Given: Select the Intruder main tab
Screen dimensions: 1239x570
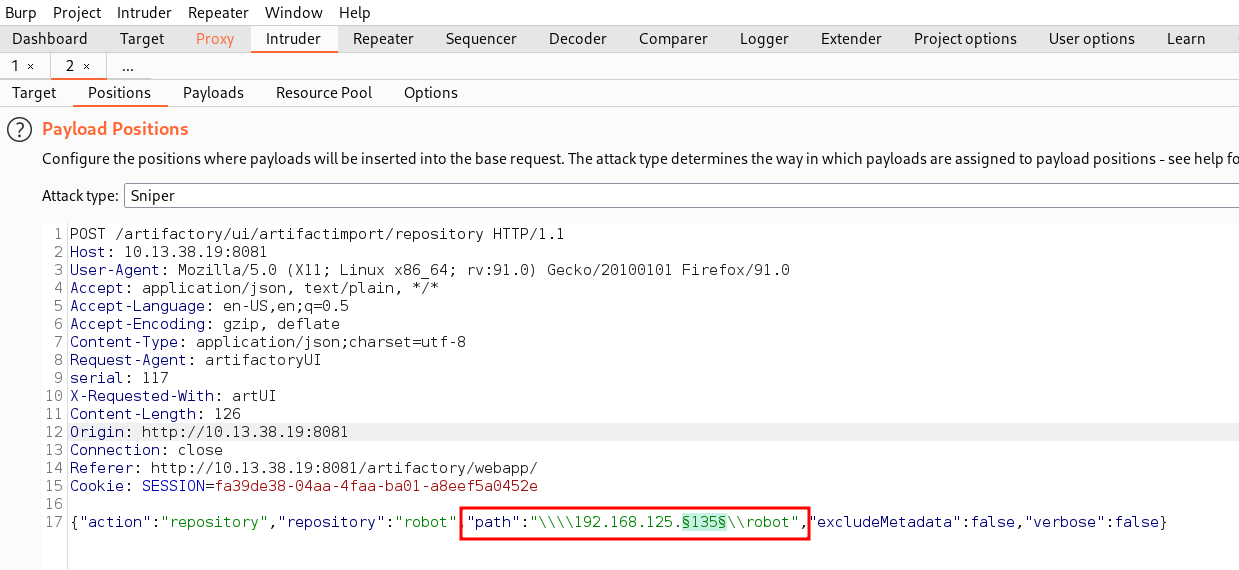Looking at the screenshot, I should (x=293, y=39).
